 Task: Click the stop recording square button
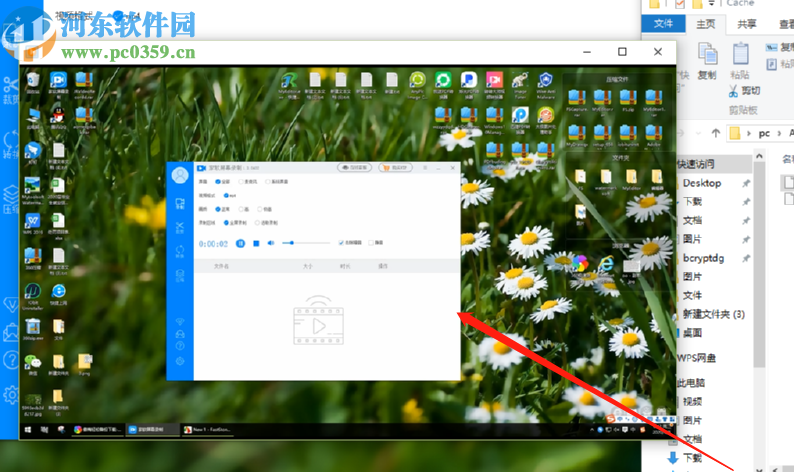click(x=256, y=243)
